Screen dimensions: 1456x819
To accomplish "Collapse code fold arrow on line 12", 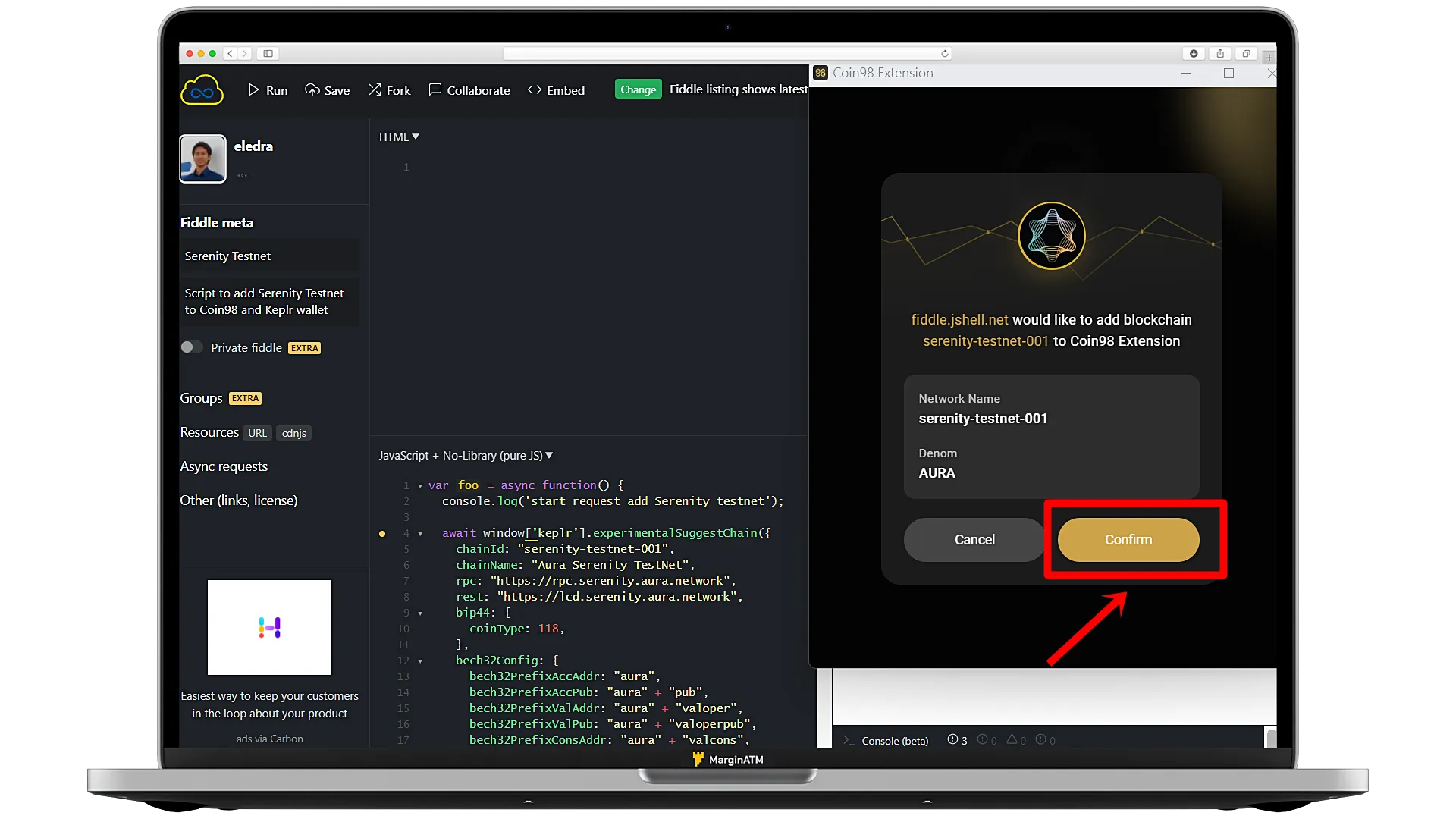I will tap(420, 661).
